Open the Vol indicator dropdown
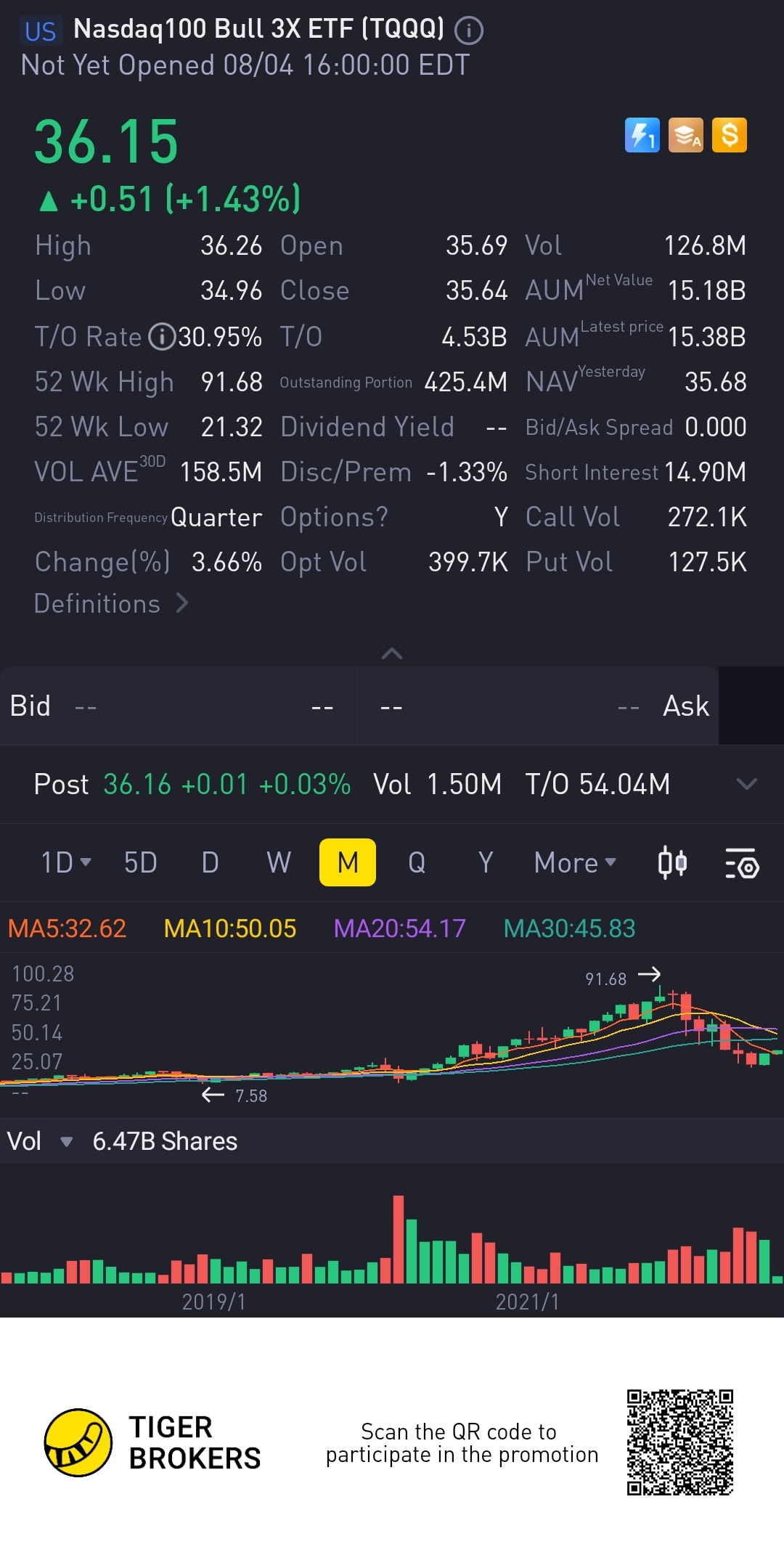Image resolution: width=784 pixels, height=1568 pixels. point(66,1142)
